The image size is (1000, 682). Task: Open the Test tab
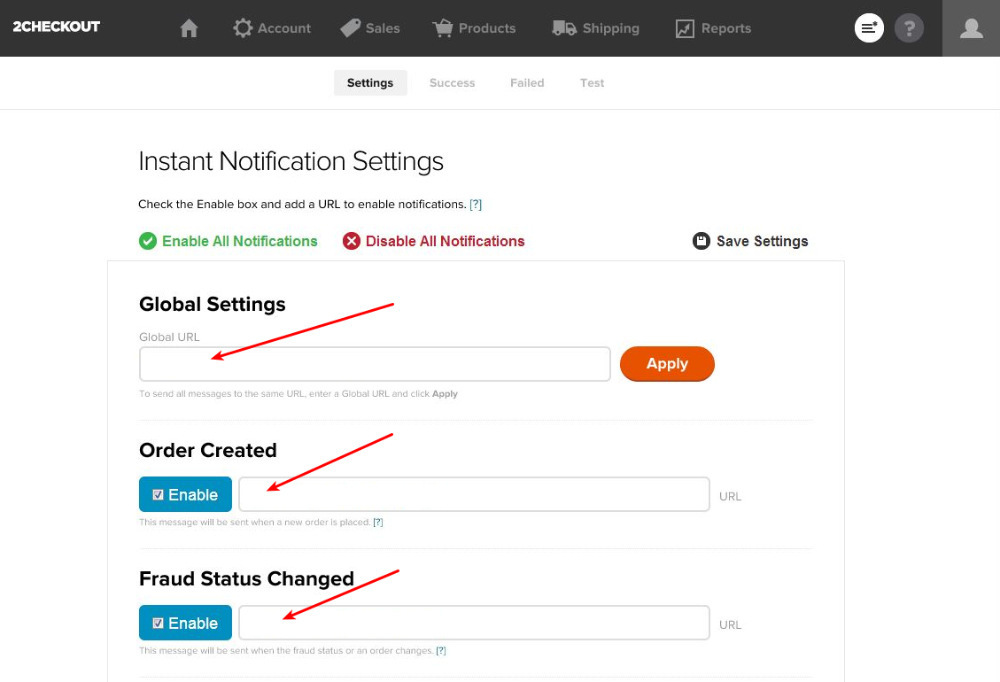pyautogui.click(x=592, y=83)
